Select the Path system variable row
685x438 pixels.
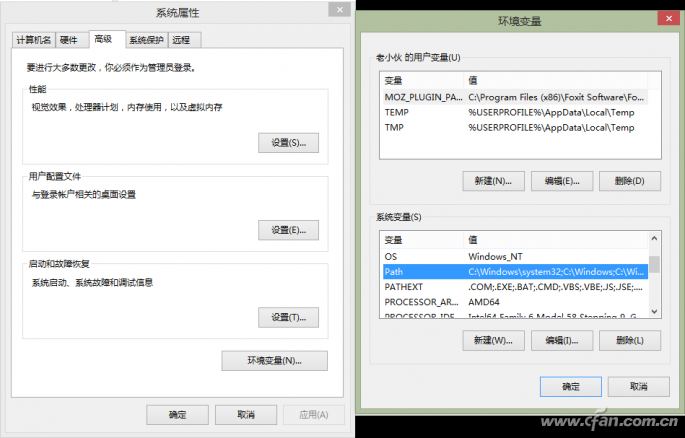515,272
